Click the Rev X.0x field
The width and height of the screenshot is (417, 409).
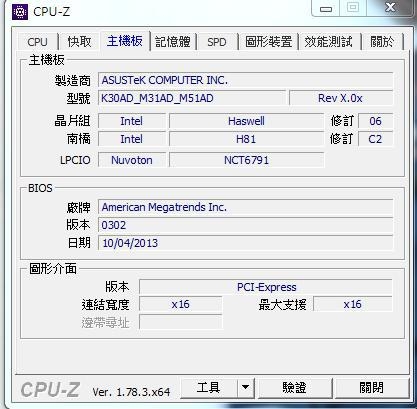click(341, 98)
